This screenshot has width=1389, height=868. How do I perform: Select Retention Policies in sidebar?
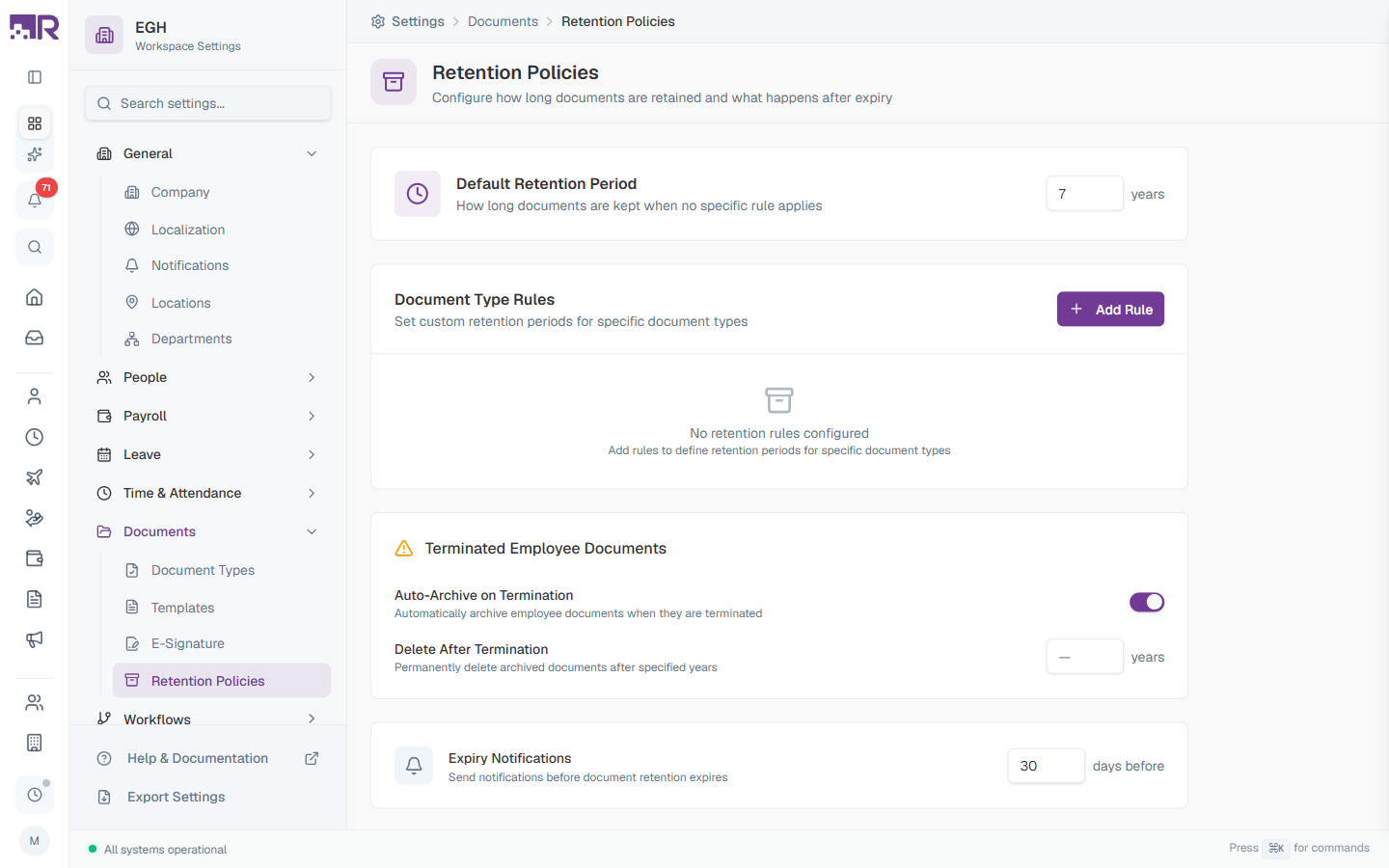point(222,680)
